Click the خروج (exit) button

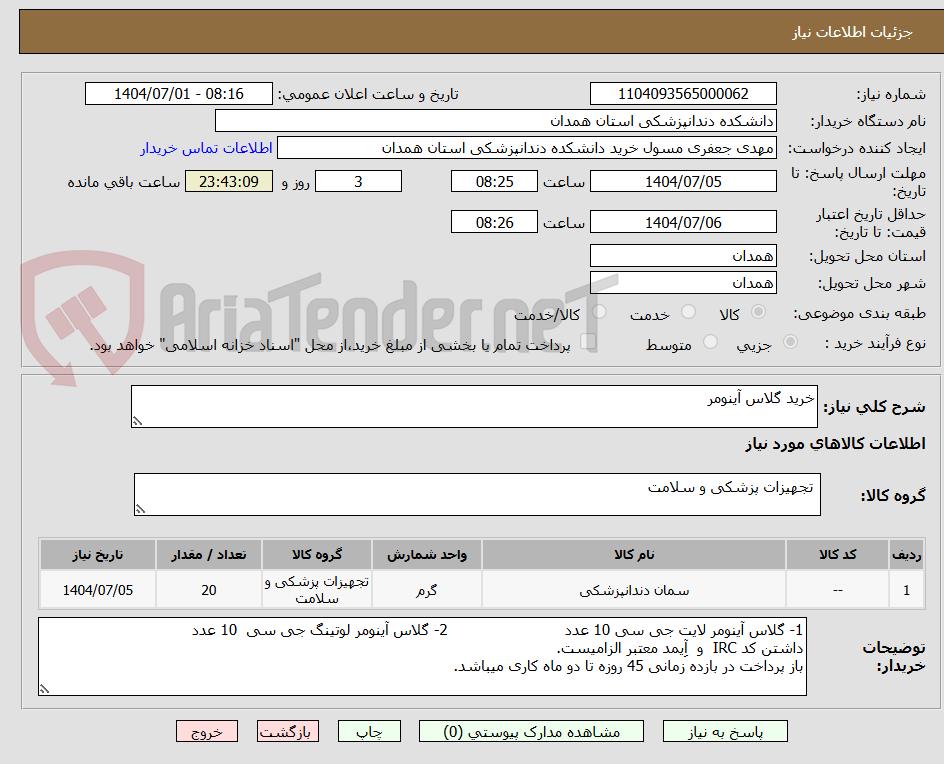(207, 731)
